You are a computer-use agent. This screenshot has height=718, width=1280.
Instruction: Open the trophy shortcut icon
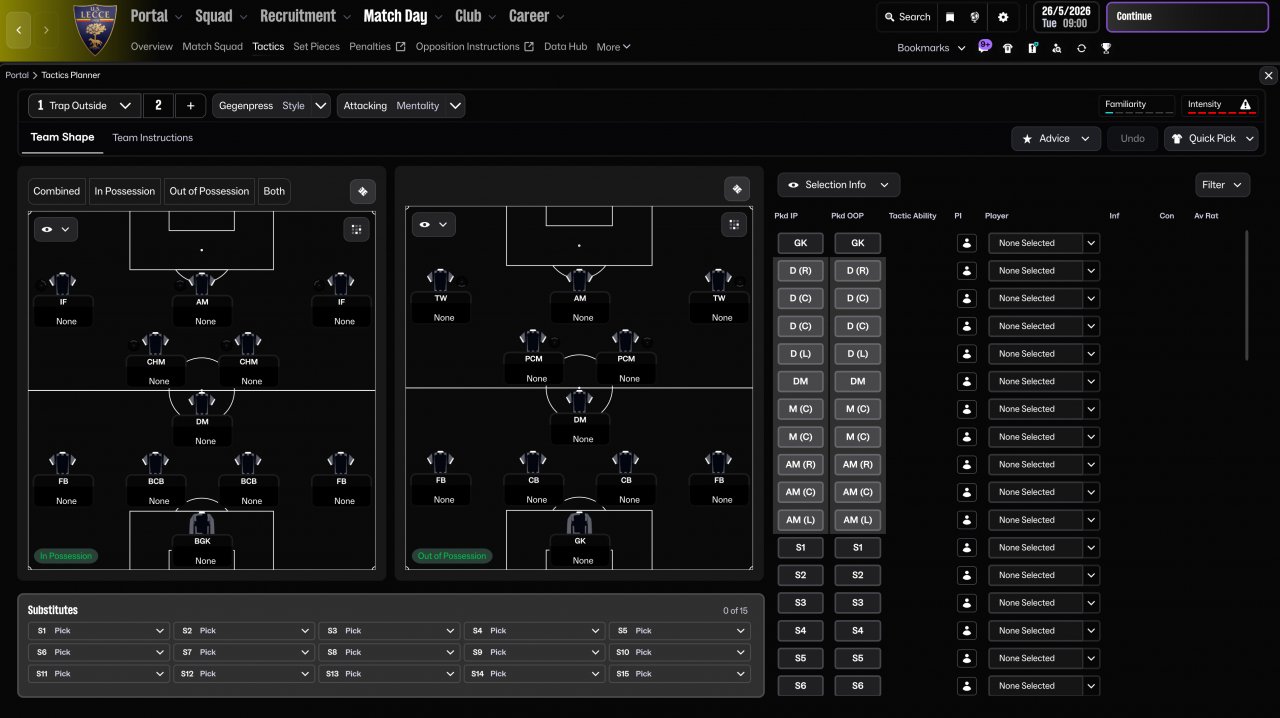1106,48
